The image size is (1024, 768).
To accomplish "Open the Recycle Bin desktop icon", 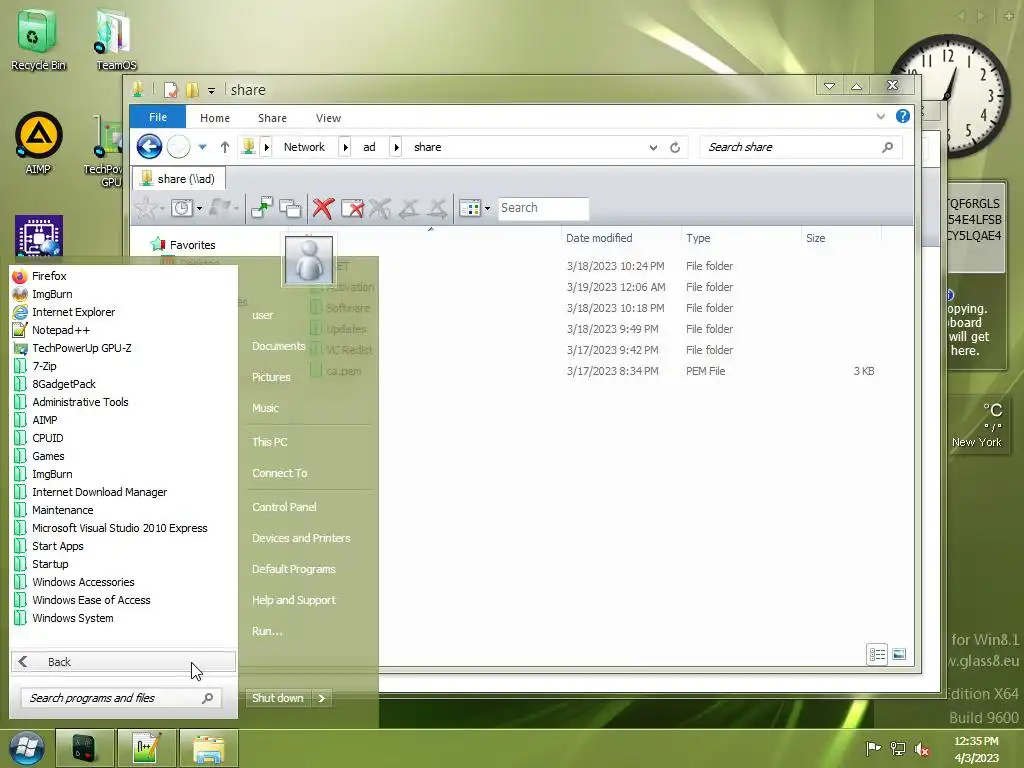I will coord(38,39).
